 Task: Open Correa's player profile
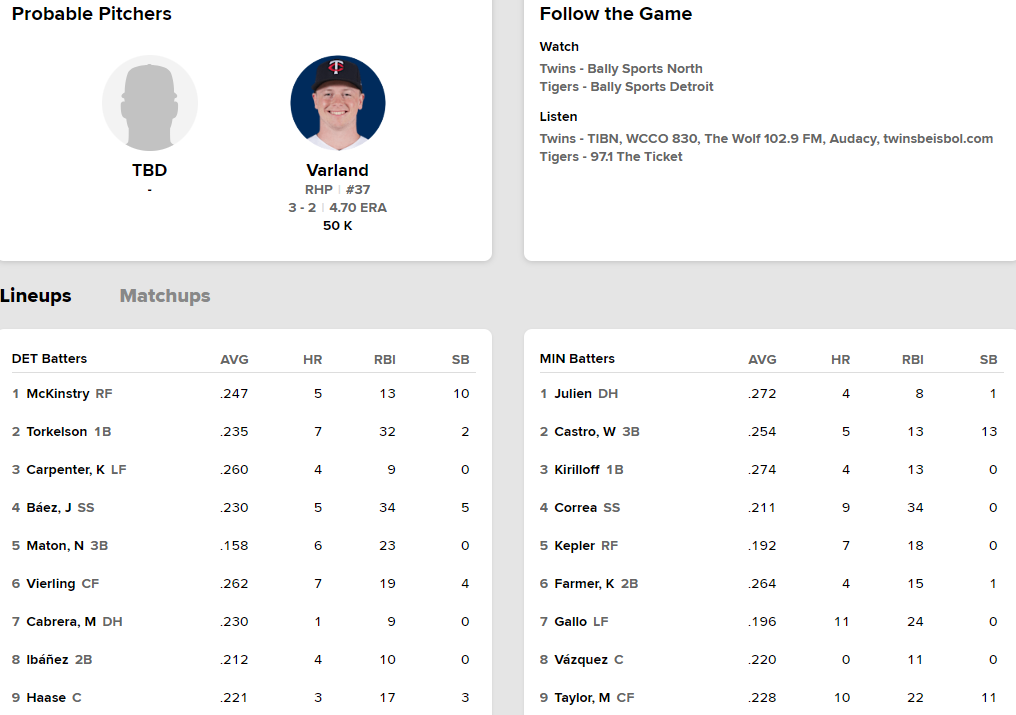(x=576, y=508)
